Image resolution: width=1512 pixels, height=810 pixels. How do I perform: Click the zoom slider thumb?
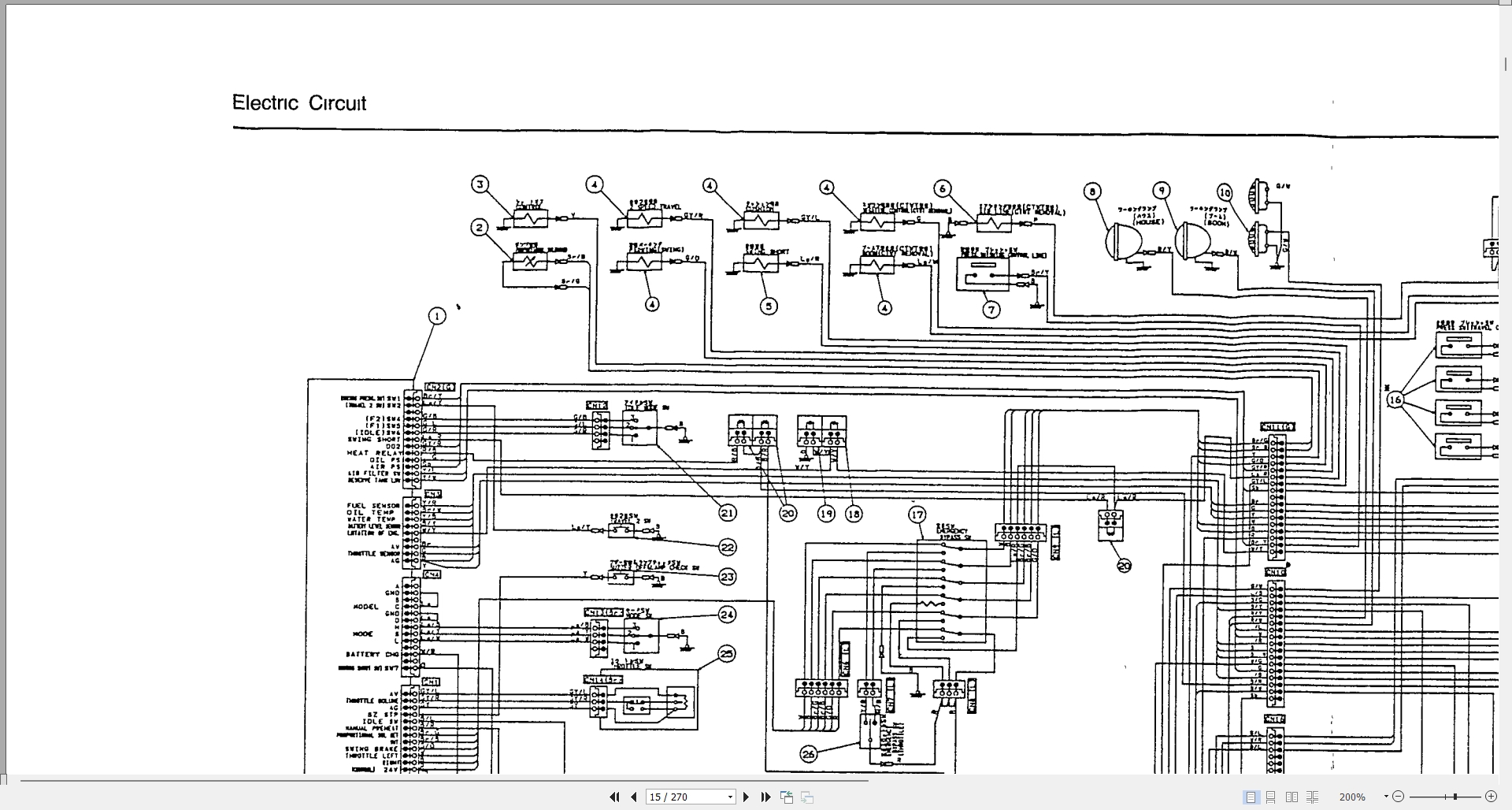pyautogui.click(x=1455, y=797)
